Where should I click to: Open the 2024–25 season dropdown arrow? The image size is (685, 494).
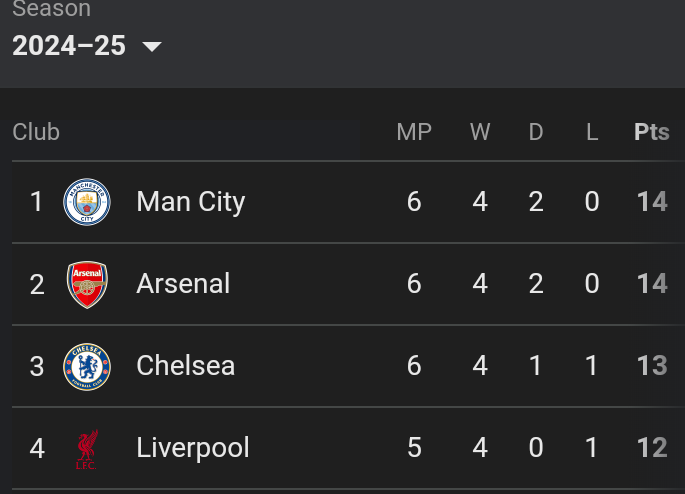(x=152, y=46)
